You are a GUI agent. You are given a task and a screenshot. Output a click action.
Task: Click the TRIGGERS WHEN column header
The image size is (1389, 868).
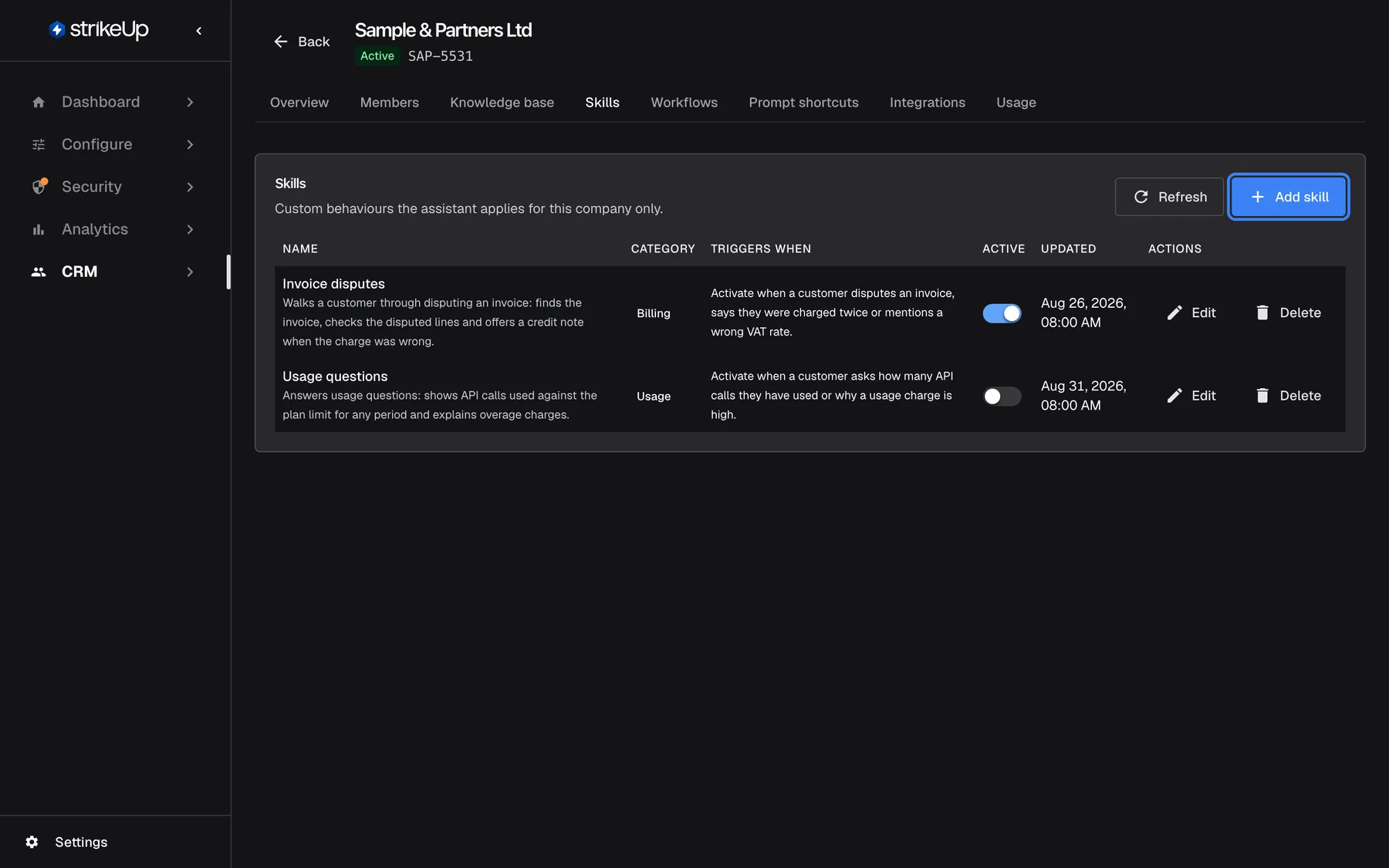761,248
